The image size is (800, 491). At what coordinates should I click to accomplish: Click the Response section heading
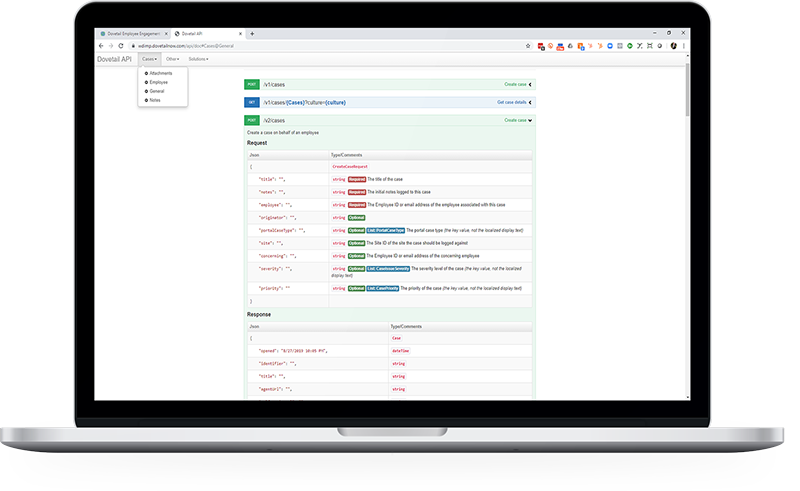point(259,315)
